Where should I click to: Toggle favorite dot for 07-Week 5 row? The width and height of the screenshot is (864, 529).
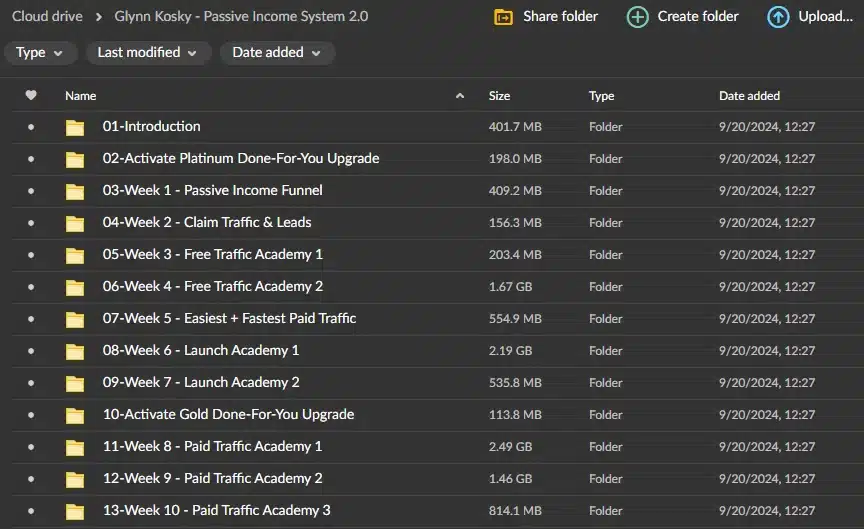coord(31,319)
